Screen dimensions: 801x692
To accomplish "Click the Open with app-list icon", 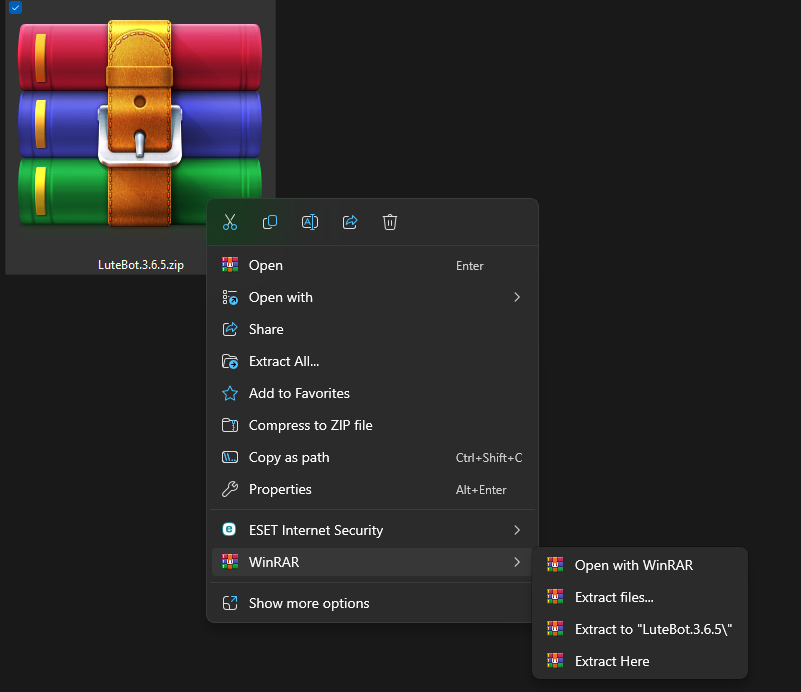I will (x=230, y=297).
